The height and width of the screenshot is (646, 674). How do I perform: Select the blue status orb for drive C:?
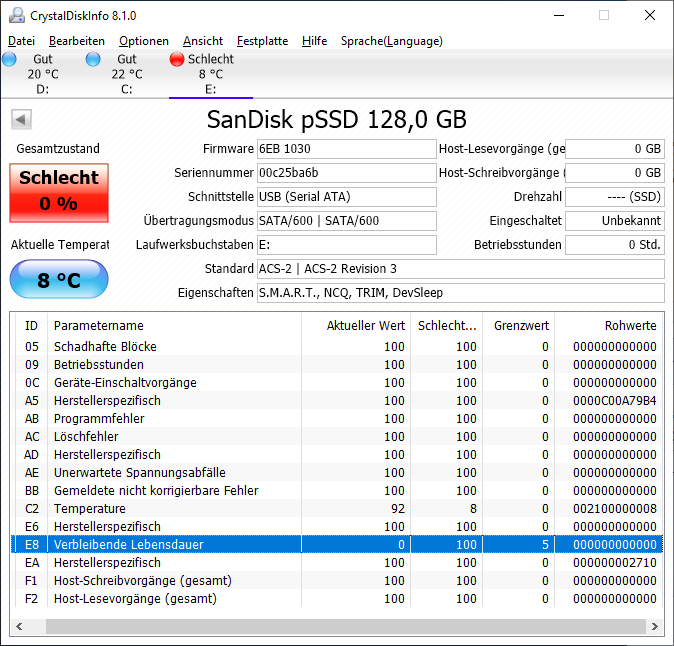(x=93, y=59)
